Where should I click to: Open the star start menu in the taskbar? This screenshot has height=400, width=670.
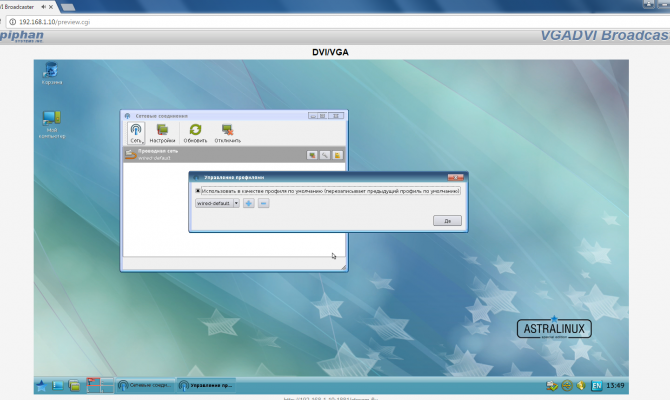tap(41, 386)
